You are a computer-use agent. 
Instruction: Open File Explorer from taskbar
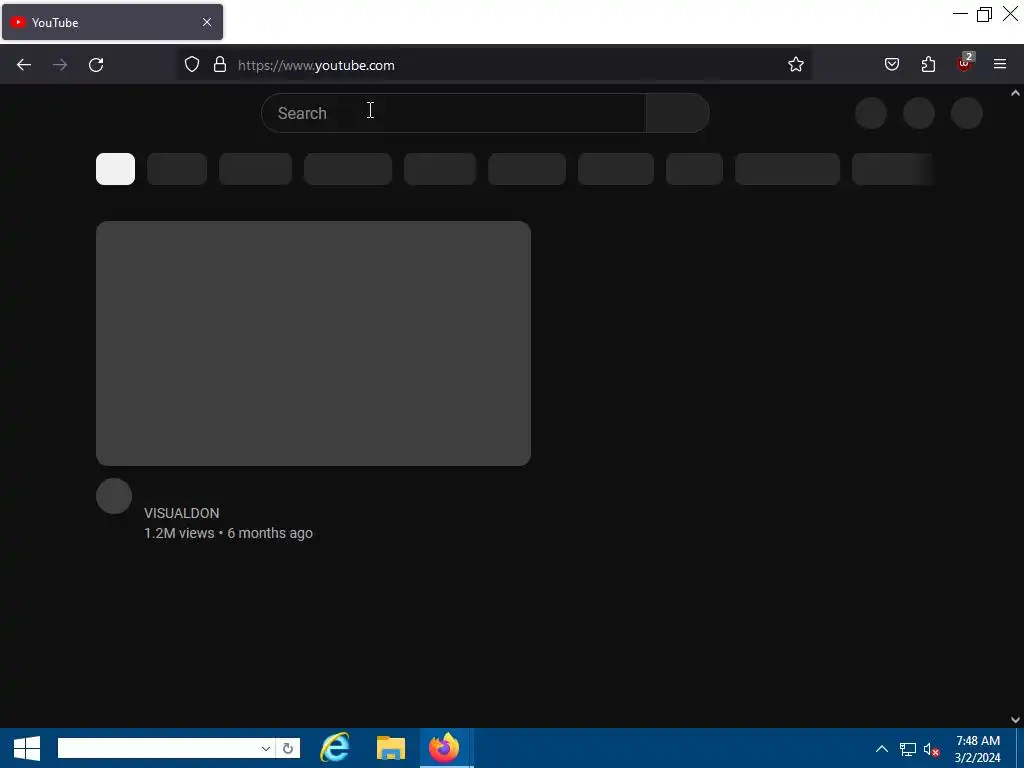391,748
